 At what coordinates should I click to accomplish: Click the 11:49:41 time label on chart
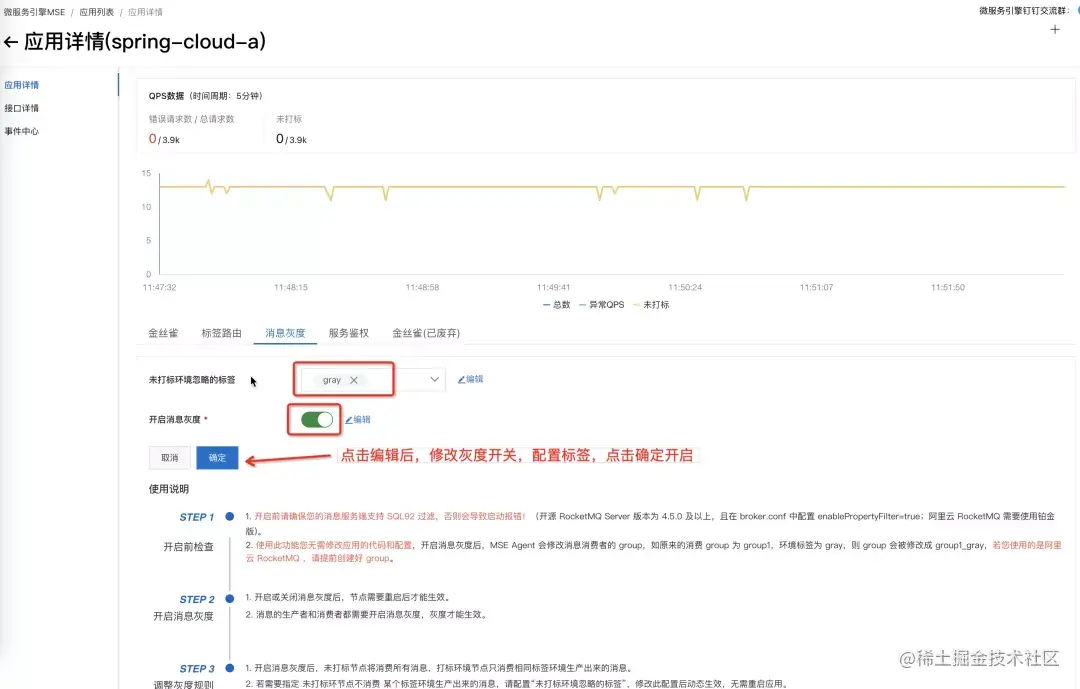click(553, 287)
